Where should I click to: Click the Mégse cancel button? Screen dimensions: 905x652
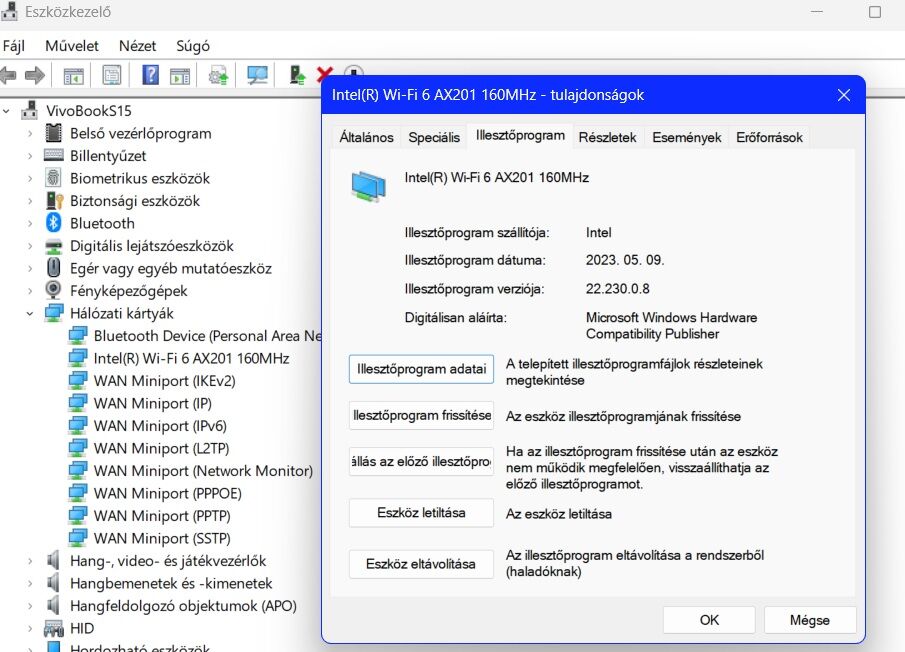click(x=810, y=620)
